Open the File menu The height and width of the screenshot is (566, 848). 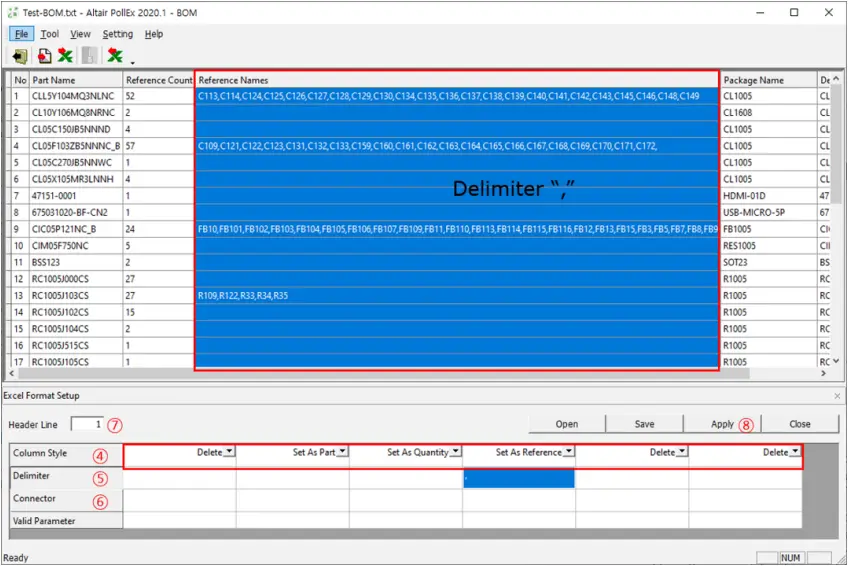click(x=21, y=34)
